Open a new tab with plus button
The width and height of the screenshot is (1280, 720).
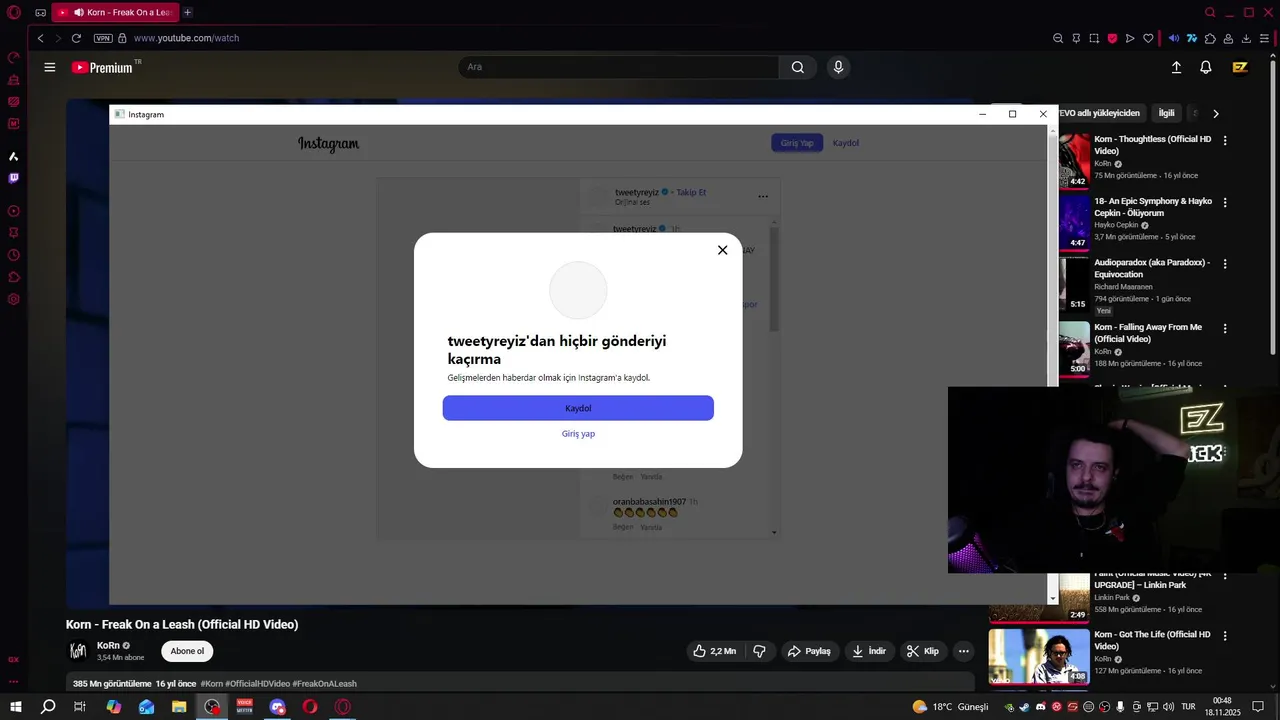[187, 13]
